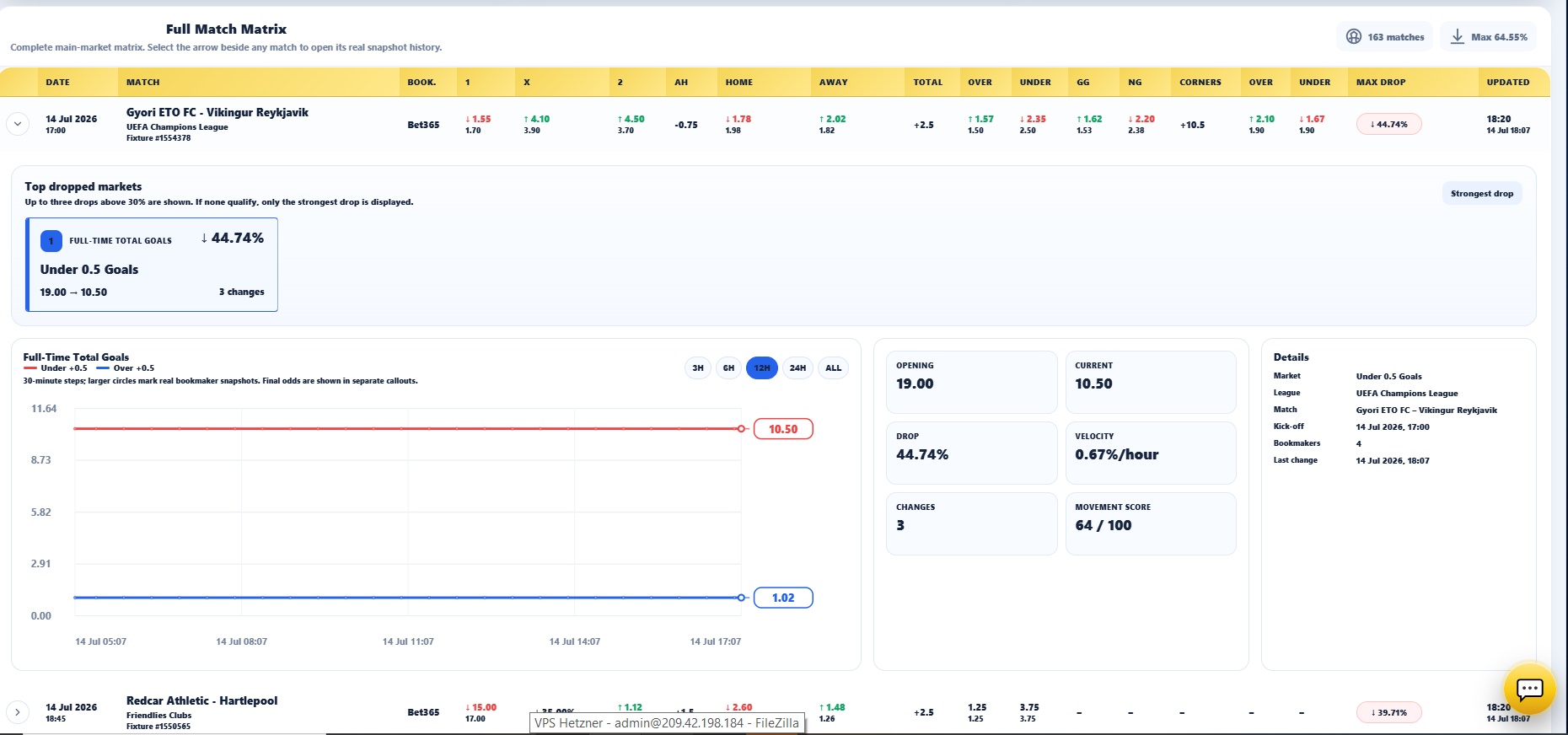The height and width of the screenshot is (735, 1568).
Task: Click the 39.71% max drop badge
Action: click(1388, 712)
